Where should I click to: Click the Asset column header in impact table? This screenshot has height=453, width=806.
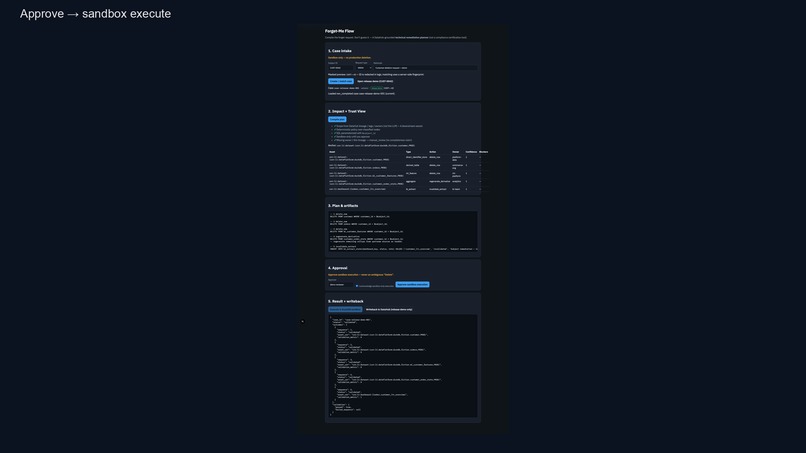pos(332,152)
